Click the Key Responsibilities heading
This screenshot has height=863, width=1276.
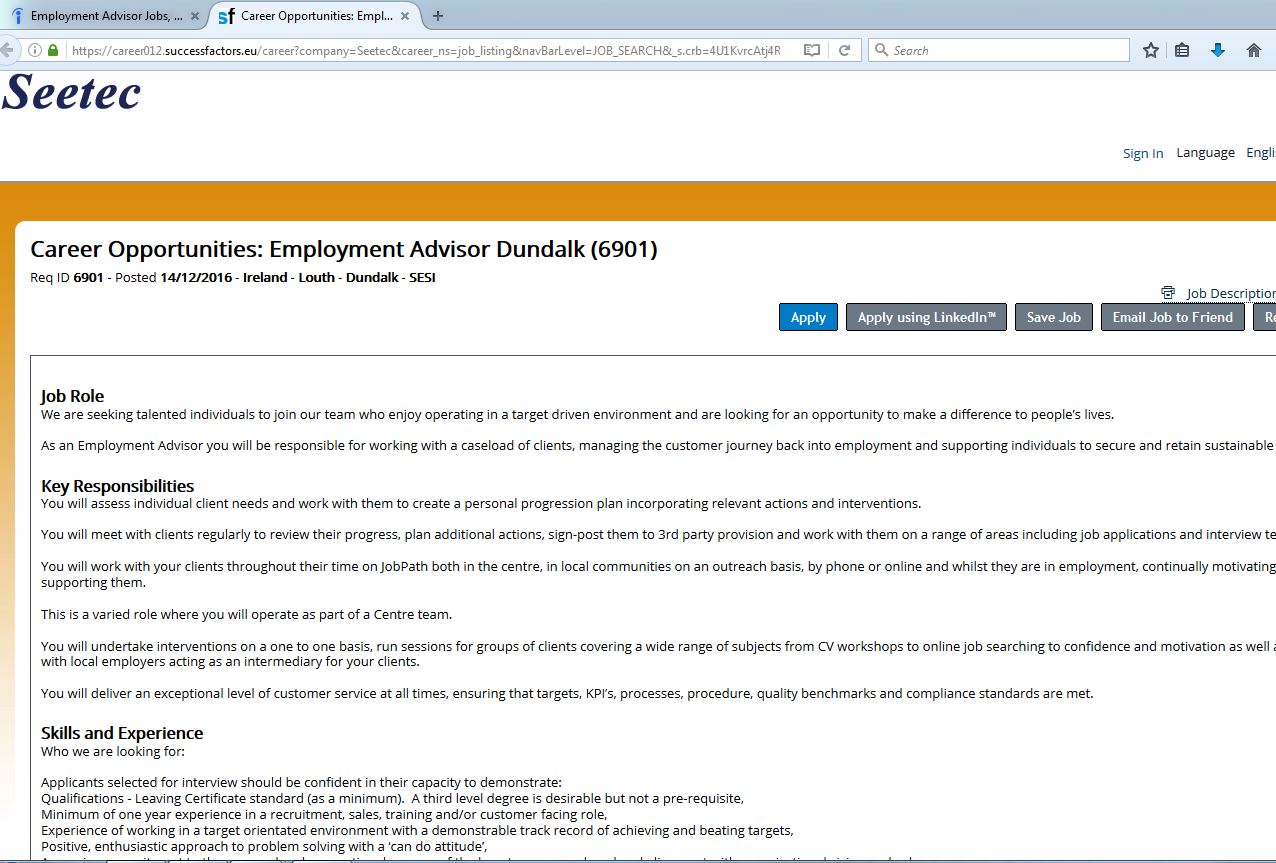117,486
